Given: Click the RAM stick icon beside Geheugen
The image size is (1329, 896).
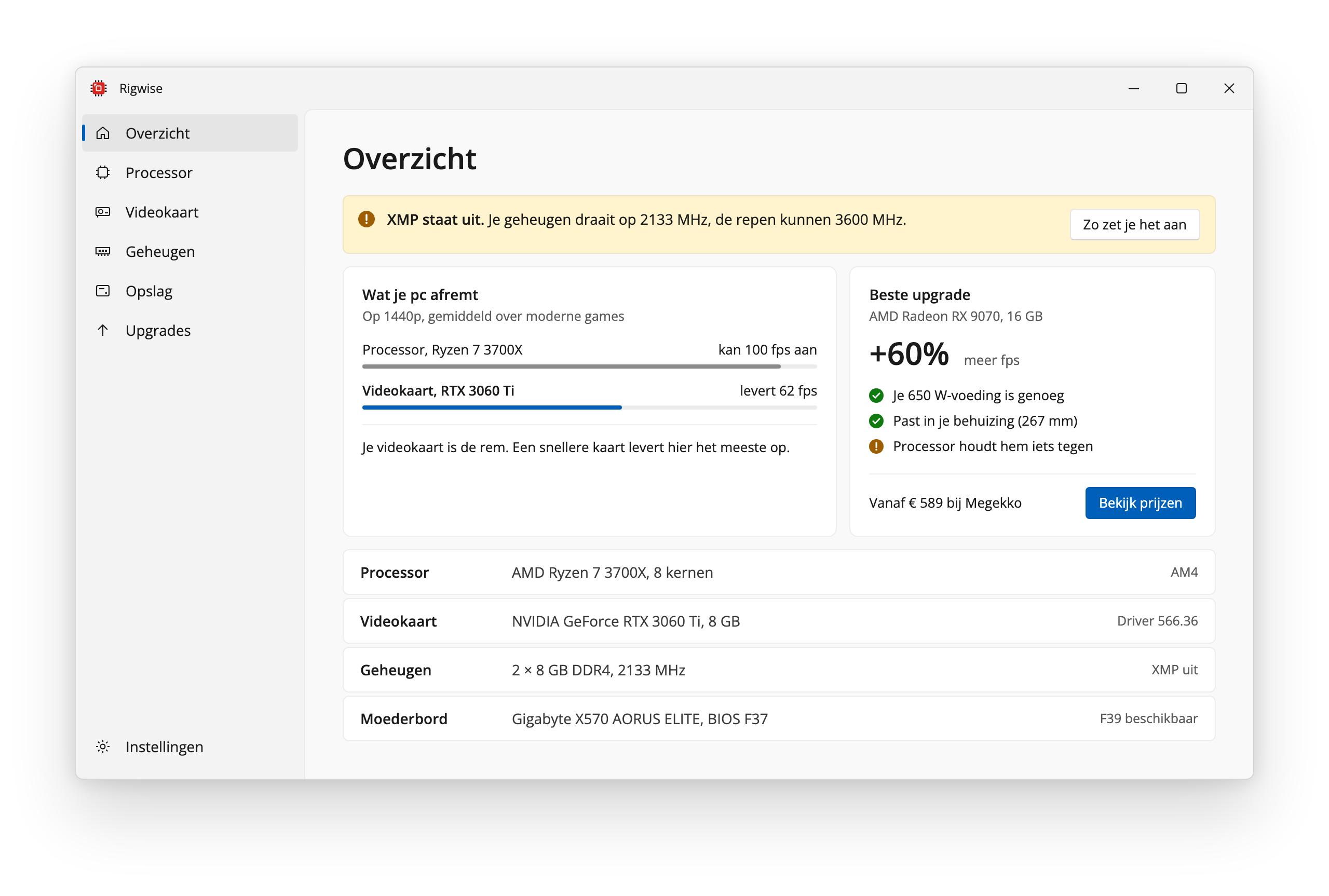Looking at the screenshot, I should pos(103,251).
